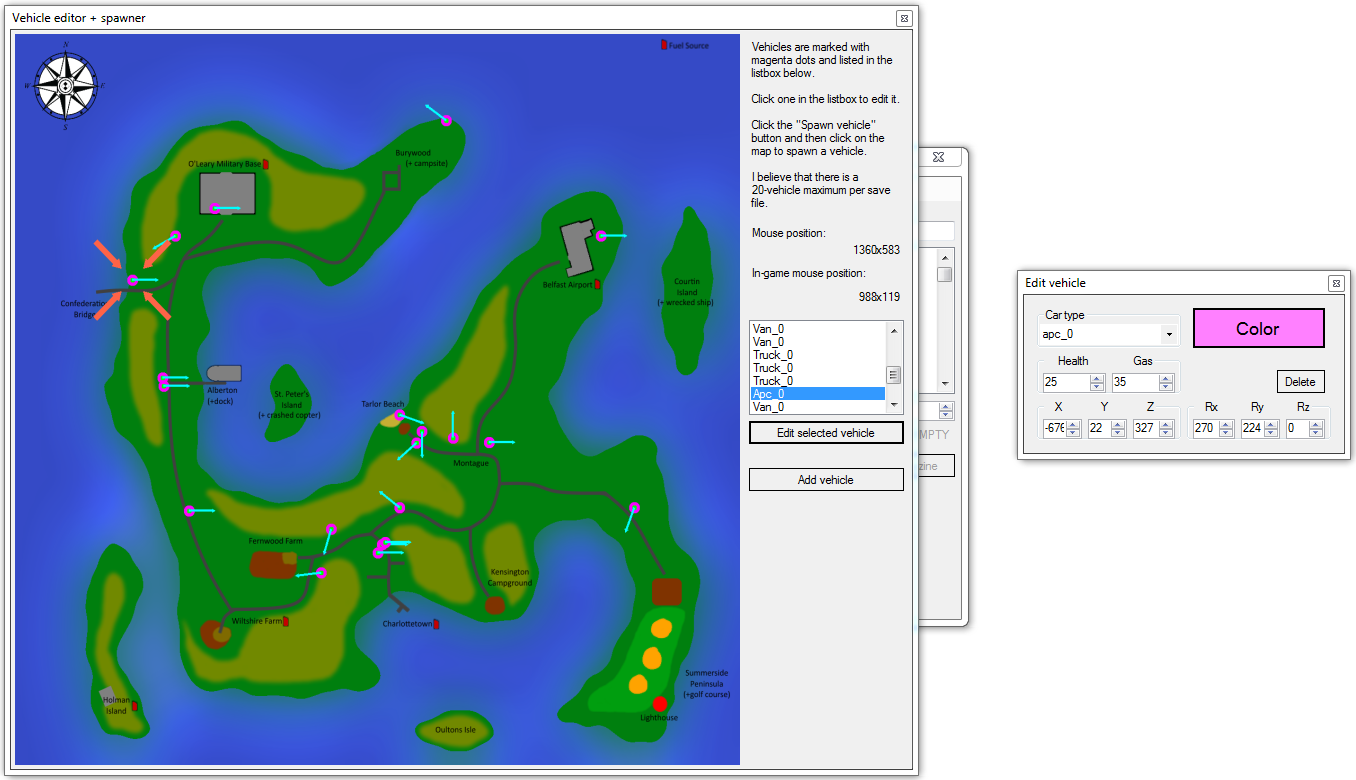Click the vehicle dot north of Summerside road
The width and height of the screenshot is (1356, 780).
(x=634, y=508)
